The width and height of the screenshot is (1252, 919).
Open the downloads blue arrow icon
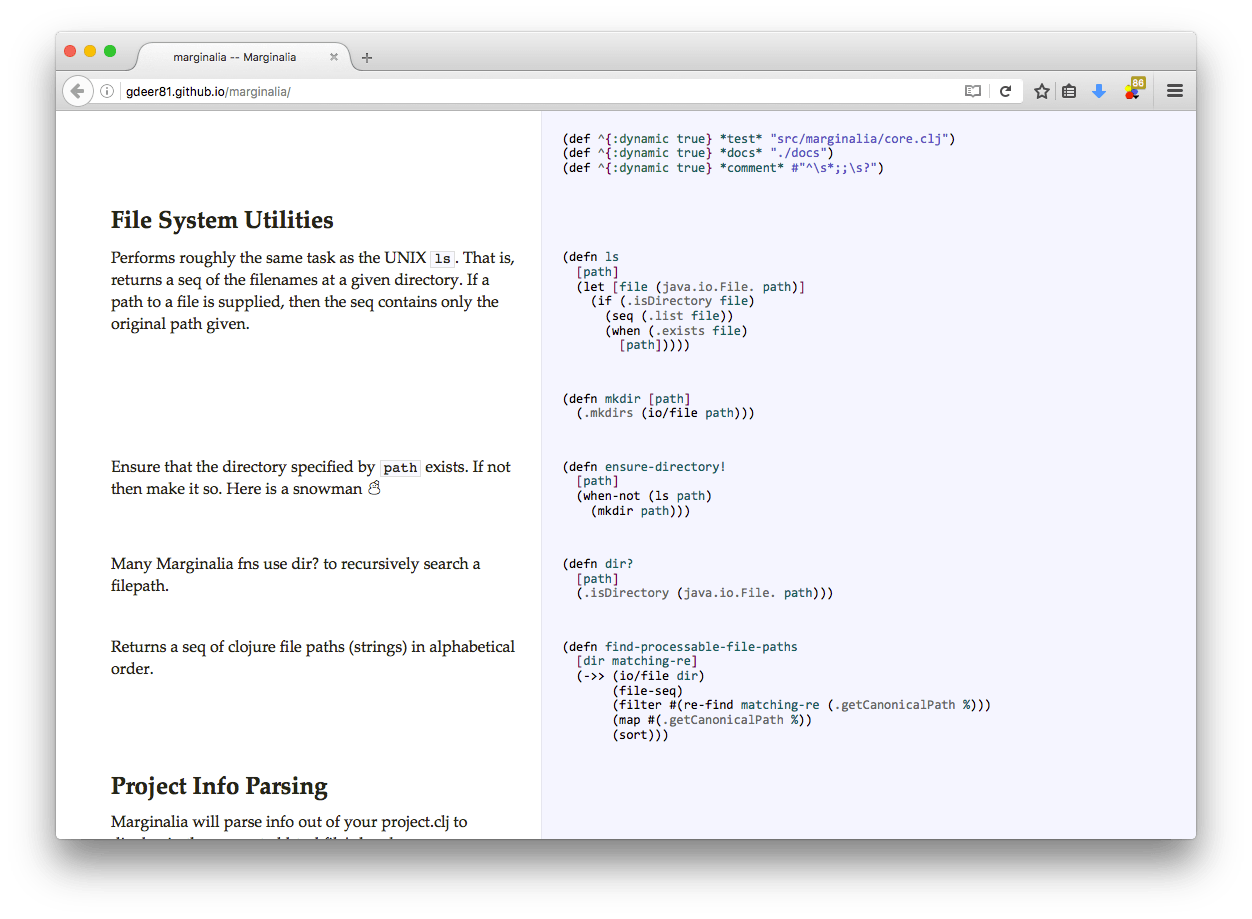[1099, 91]
